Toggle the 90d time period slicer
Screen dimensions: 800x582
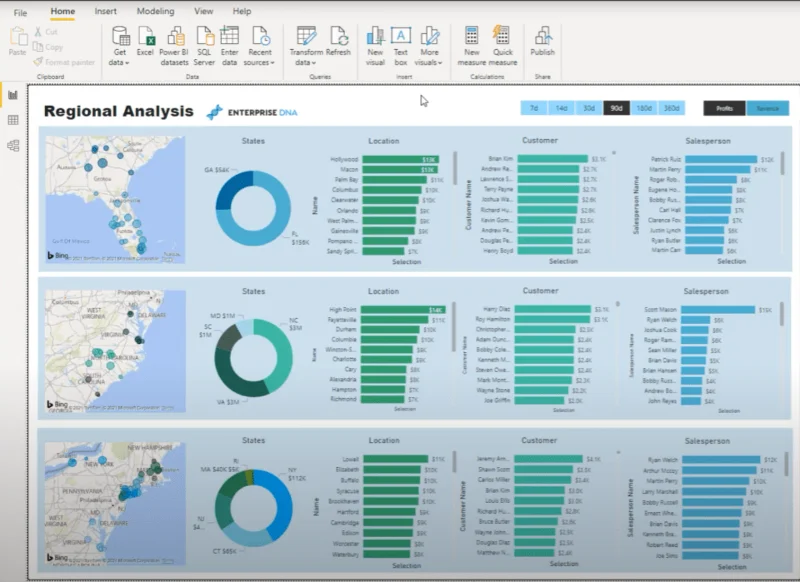click(616, 108)
